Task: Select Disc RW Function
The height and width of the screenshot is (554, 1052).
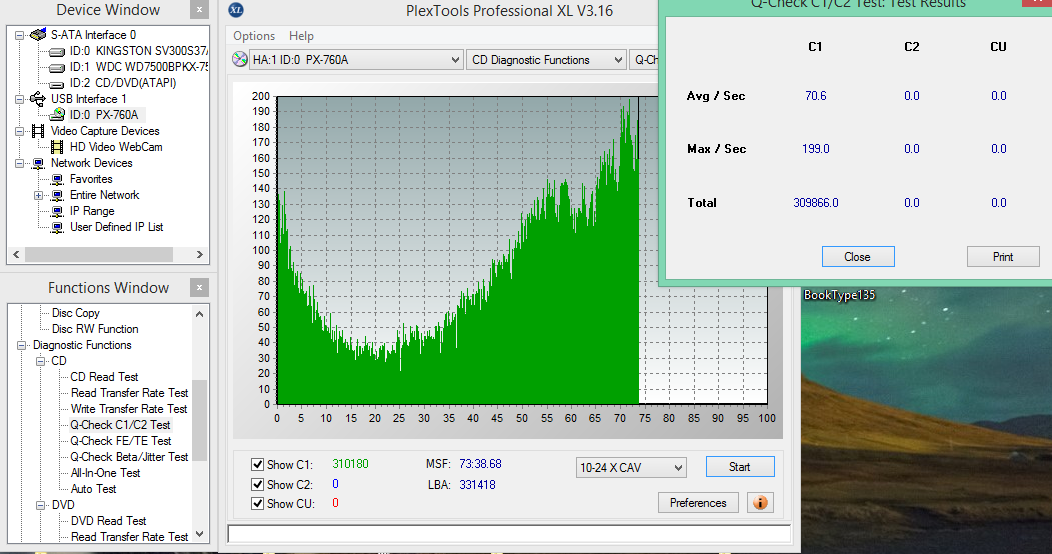Action: [x=95, y=329]
